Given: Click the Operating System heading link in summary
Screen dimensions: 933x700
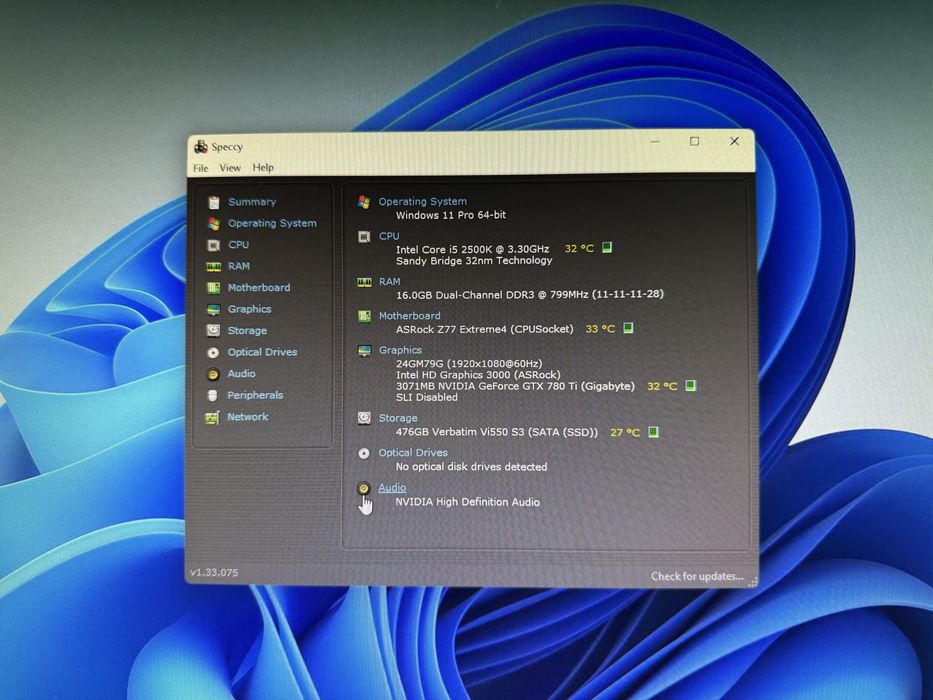Looking at the screenshot, I should click(x=422, y=201).
